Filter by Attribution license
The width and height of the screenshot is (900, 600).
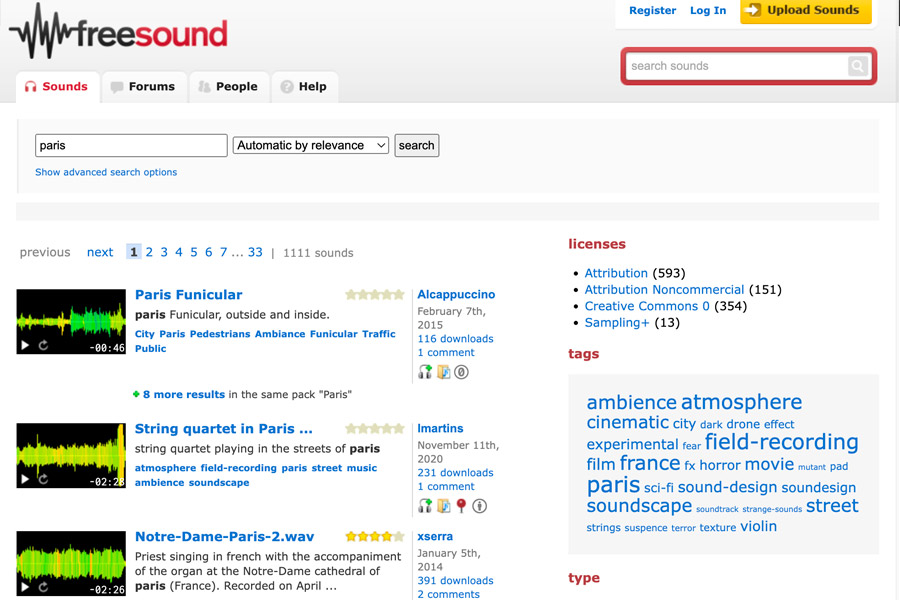click(x=616, y=273)
